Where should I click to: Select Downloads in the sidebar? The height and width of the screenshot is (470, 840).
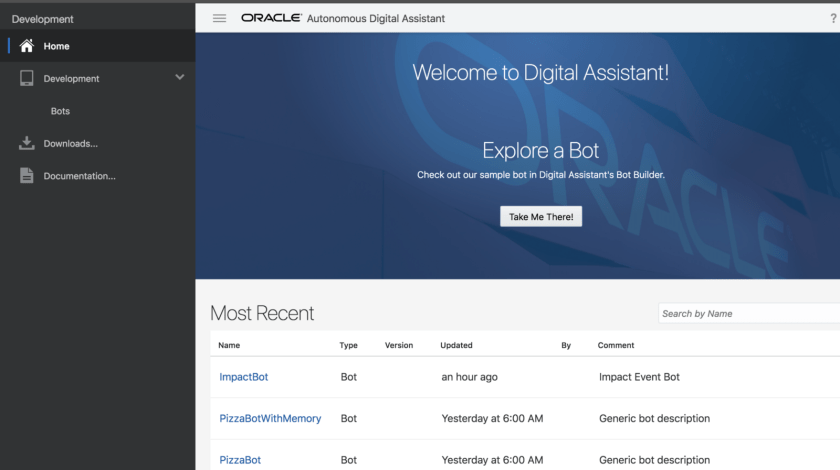click(x=70, y=144)
